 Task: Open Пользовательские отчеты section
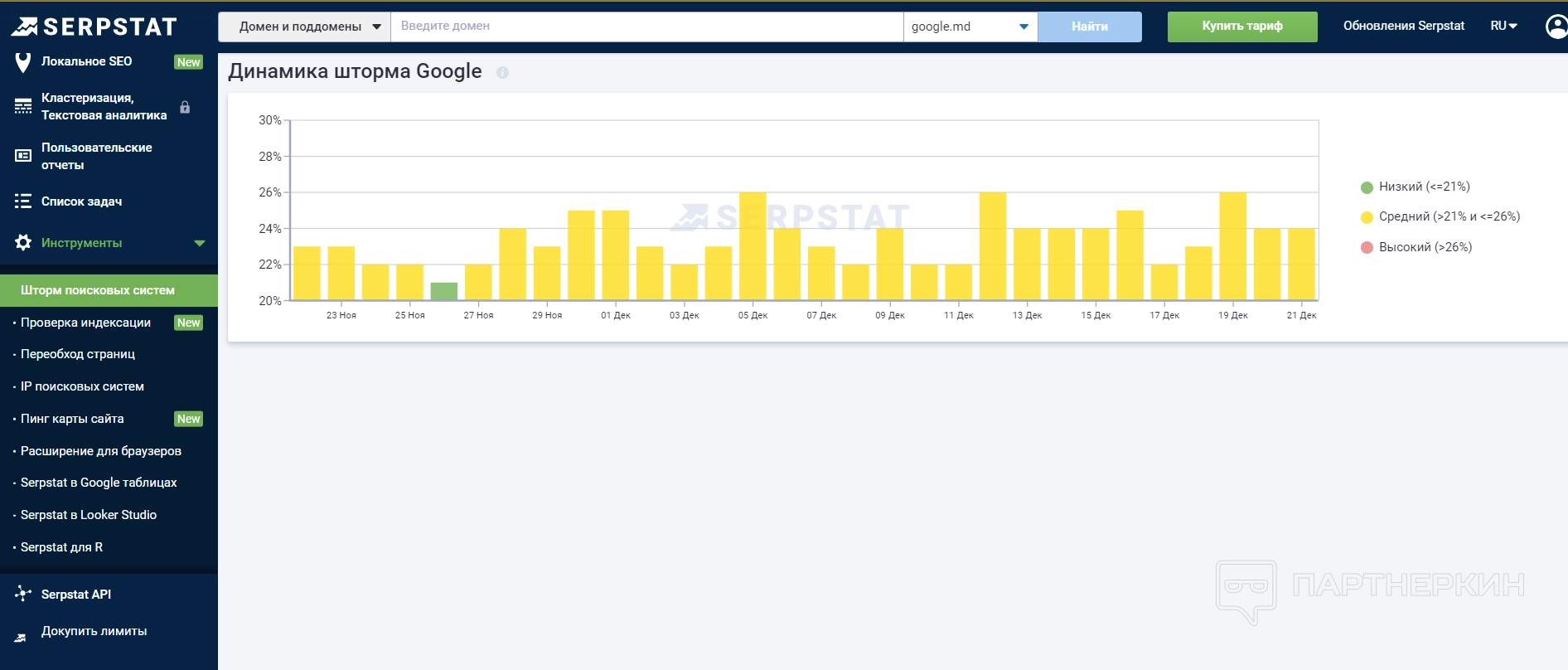[97, 156]
